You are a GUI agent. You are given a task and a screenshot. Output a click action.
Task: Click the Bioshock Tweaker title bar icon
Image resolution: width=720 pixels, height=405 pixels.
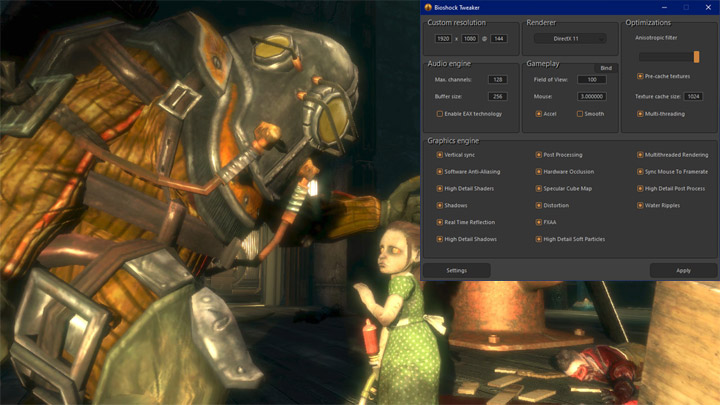(428, 7)
